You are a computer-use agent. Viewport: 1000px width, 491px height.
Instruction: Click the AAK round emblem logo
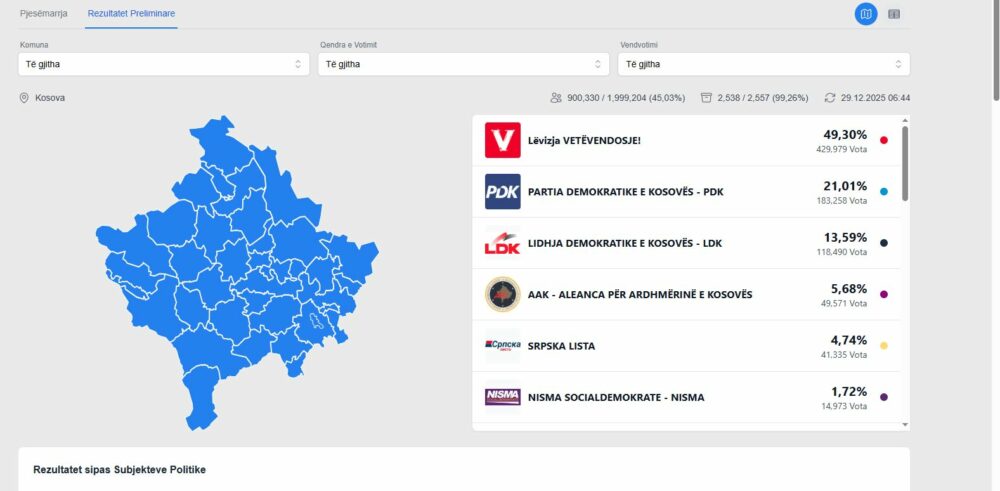pos(503,294)
